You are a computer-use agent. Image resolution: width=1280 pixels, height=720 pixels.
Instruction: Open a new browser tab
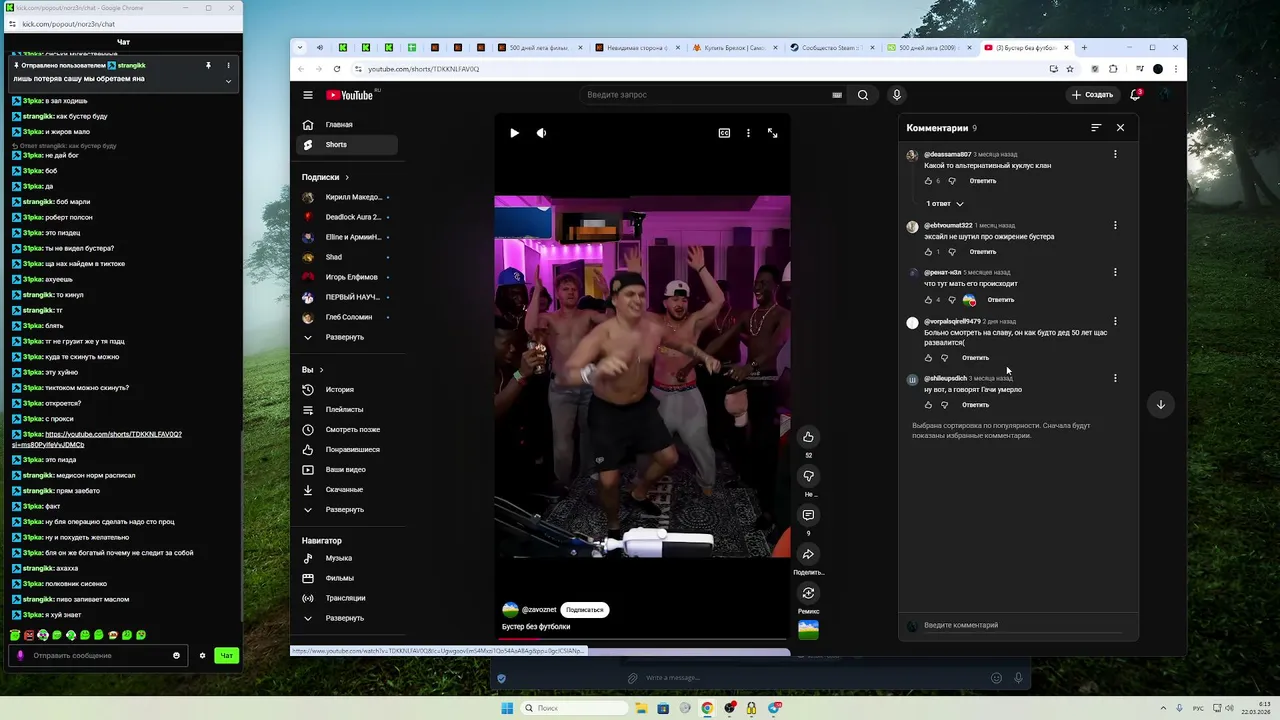click(x=1084, y=47)
